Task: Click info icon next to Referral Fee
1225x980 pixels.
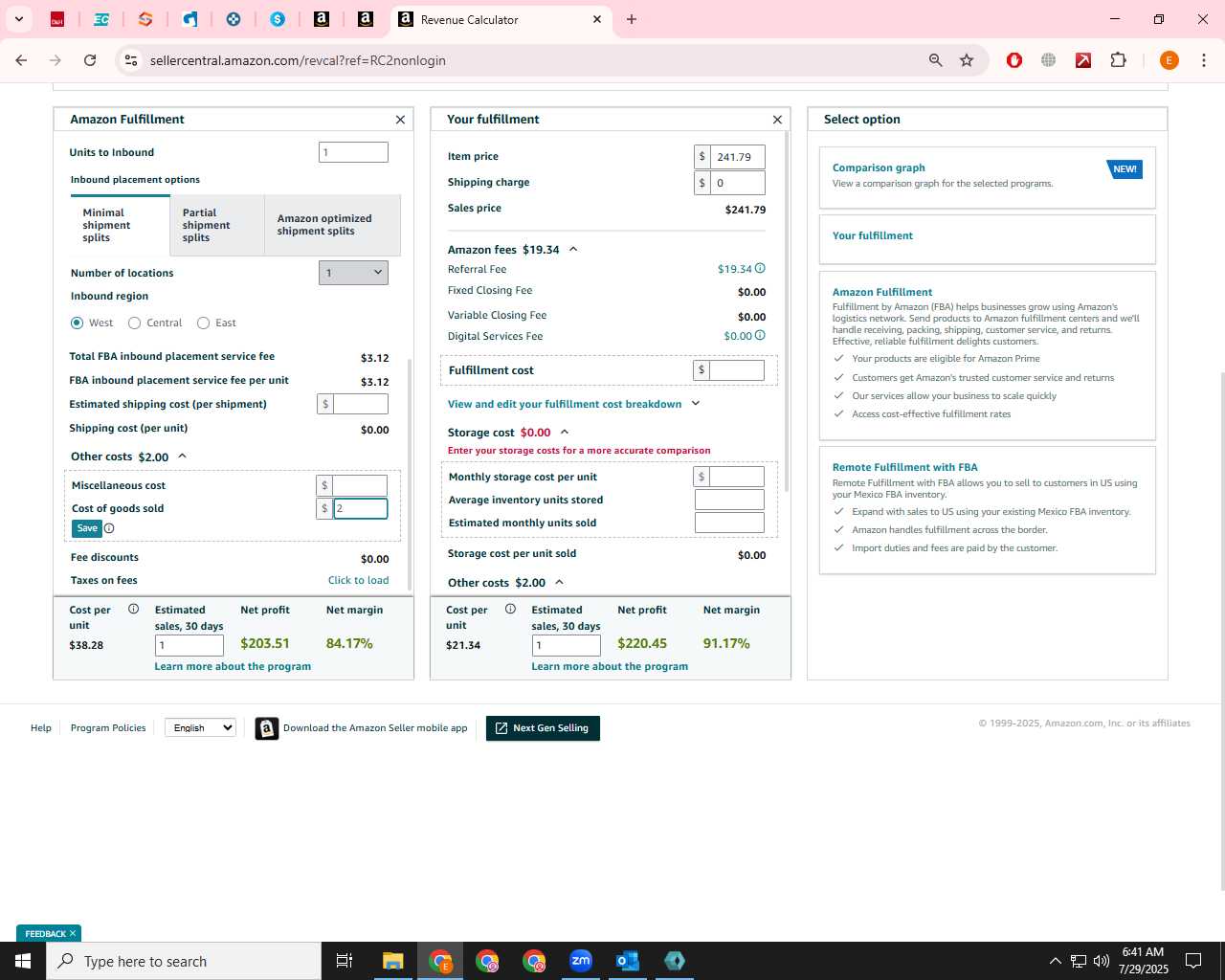Action: (760, 269)
